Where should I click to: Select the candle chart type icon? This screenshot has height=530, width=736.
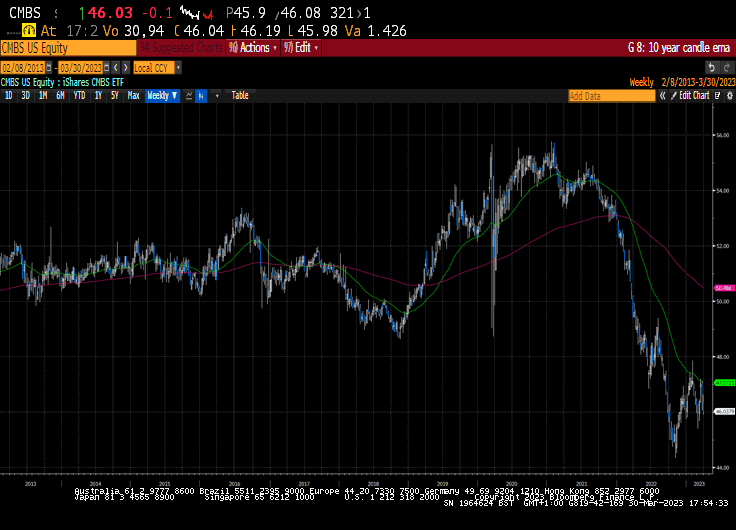[201, 96]
